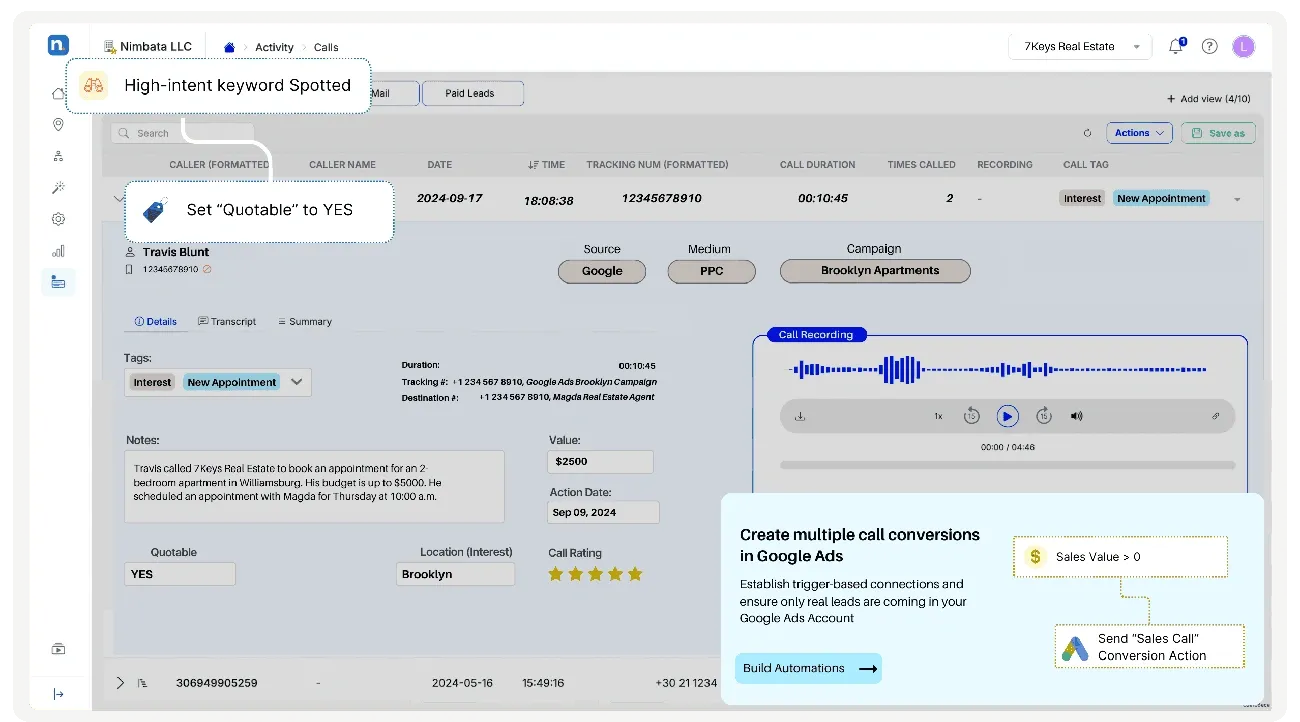This screenshot has width=1300, height=722.
Task: Sort by DATE column header
Action: pyautogui.click(x=440, y=165)
